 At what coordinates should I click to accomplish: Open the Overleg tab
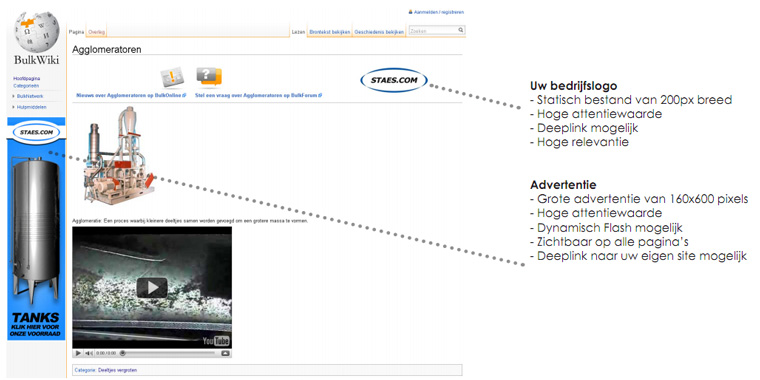[96, 32]
